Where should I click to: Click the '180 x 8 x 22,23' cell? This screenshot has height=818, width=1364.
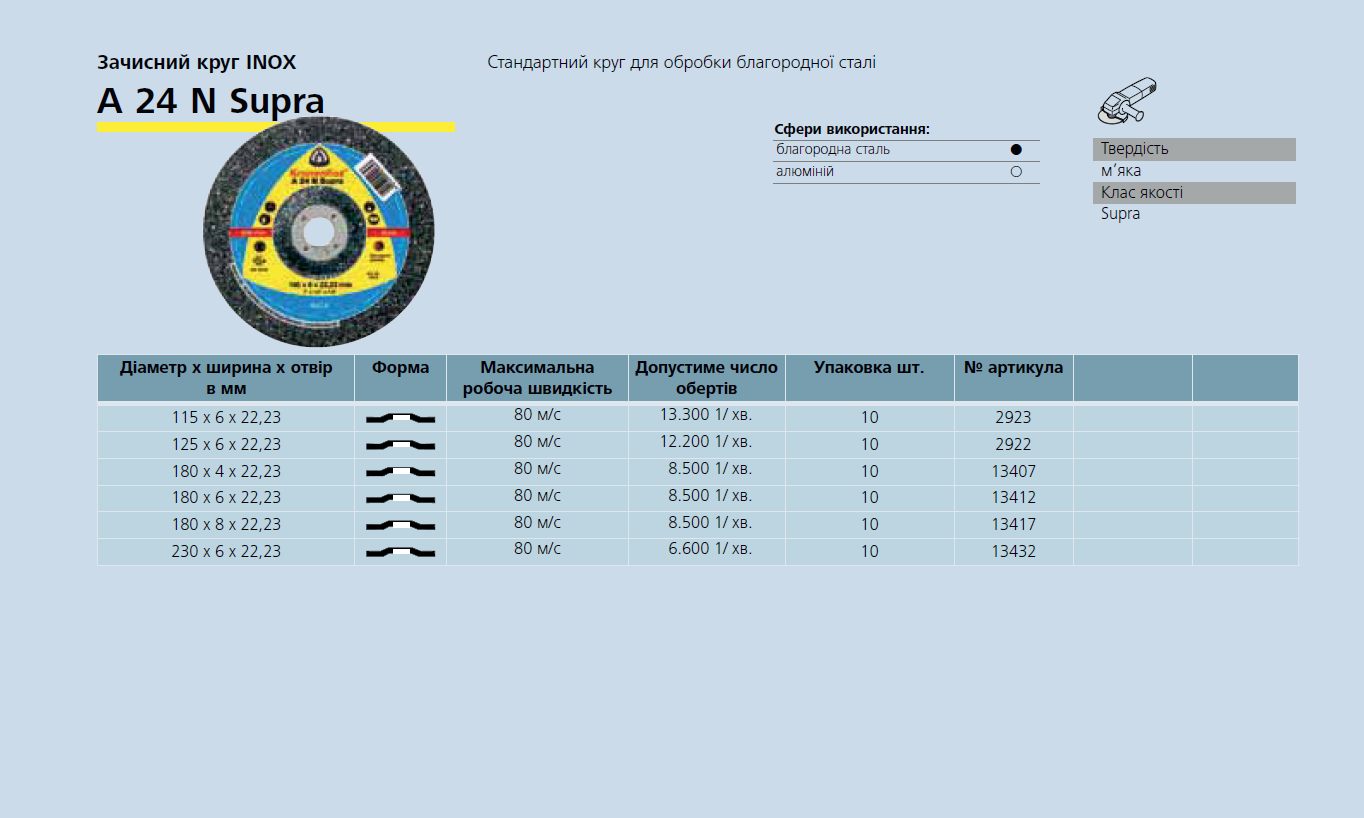click(226, 525)
